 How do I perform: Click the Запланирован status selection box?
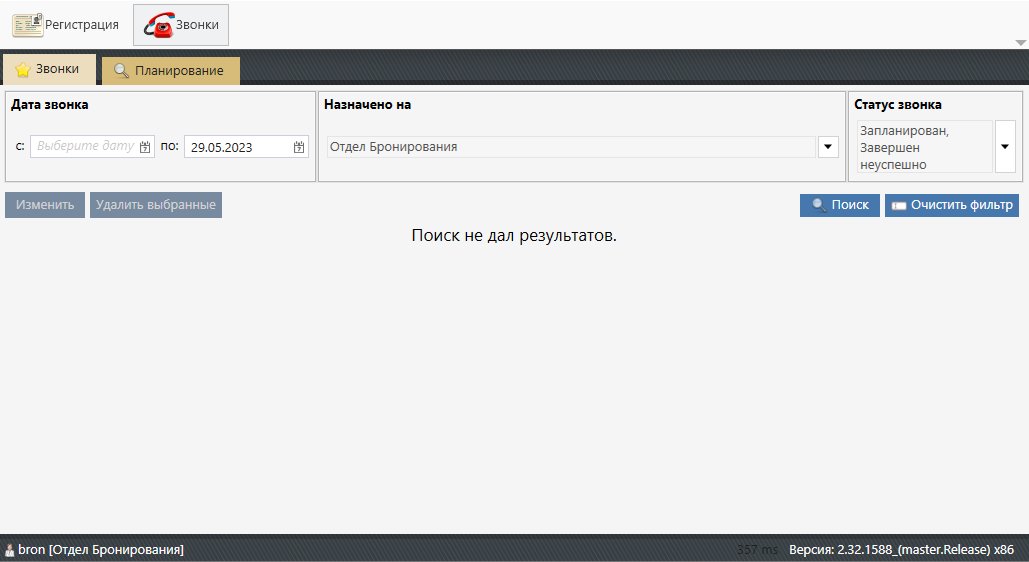pyautogui.click(x=924, y=147)
